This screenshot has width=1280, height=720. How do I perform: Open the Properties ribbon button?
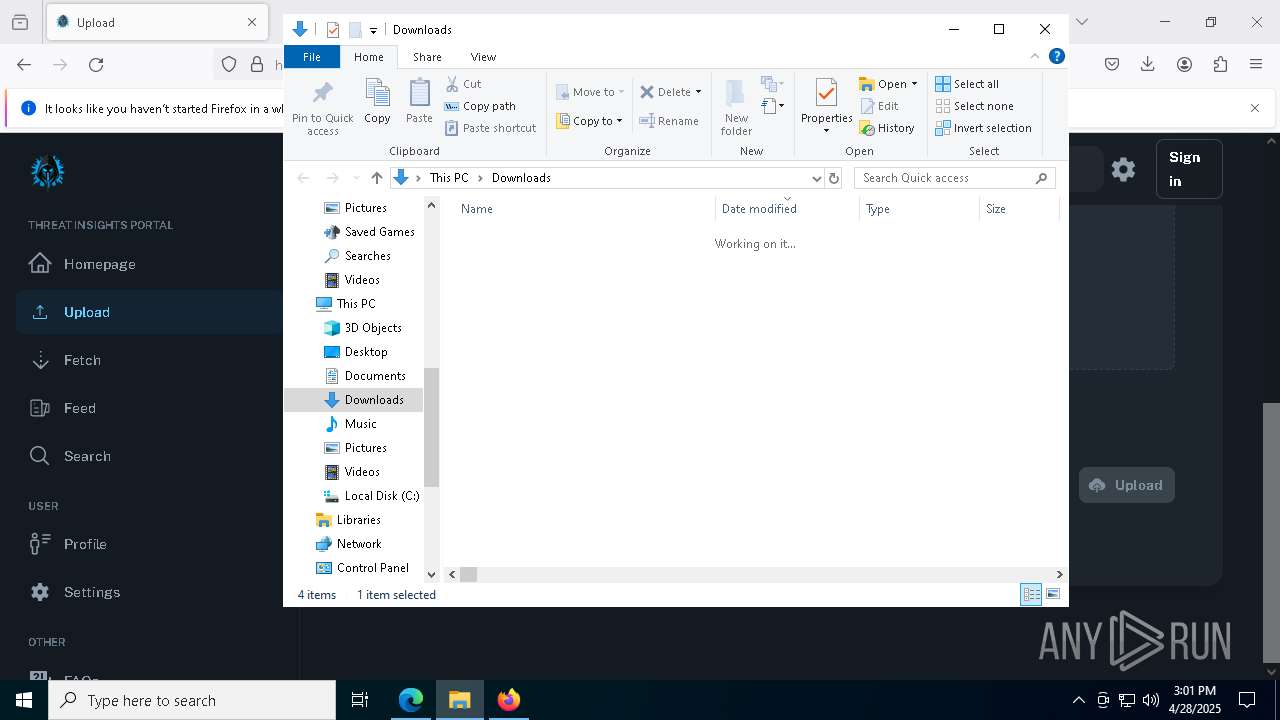click(826, 107)
